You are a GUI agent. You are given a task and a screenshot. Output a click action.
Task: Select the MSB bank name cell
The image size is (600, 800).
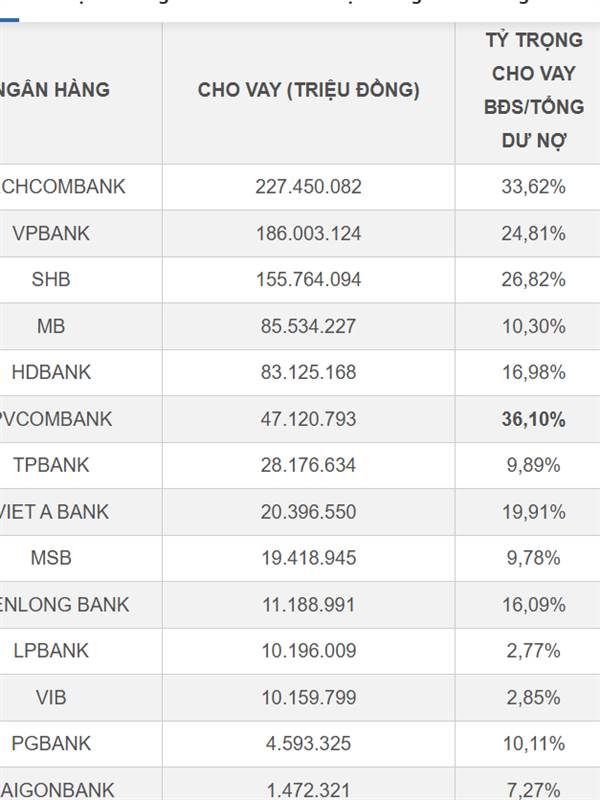pos(51,558)
